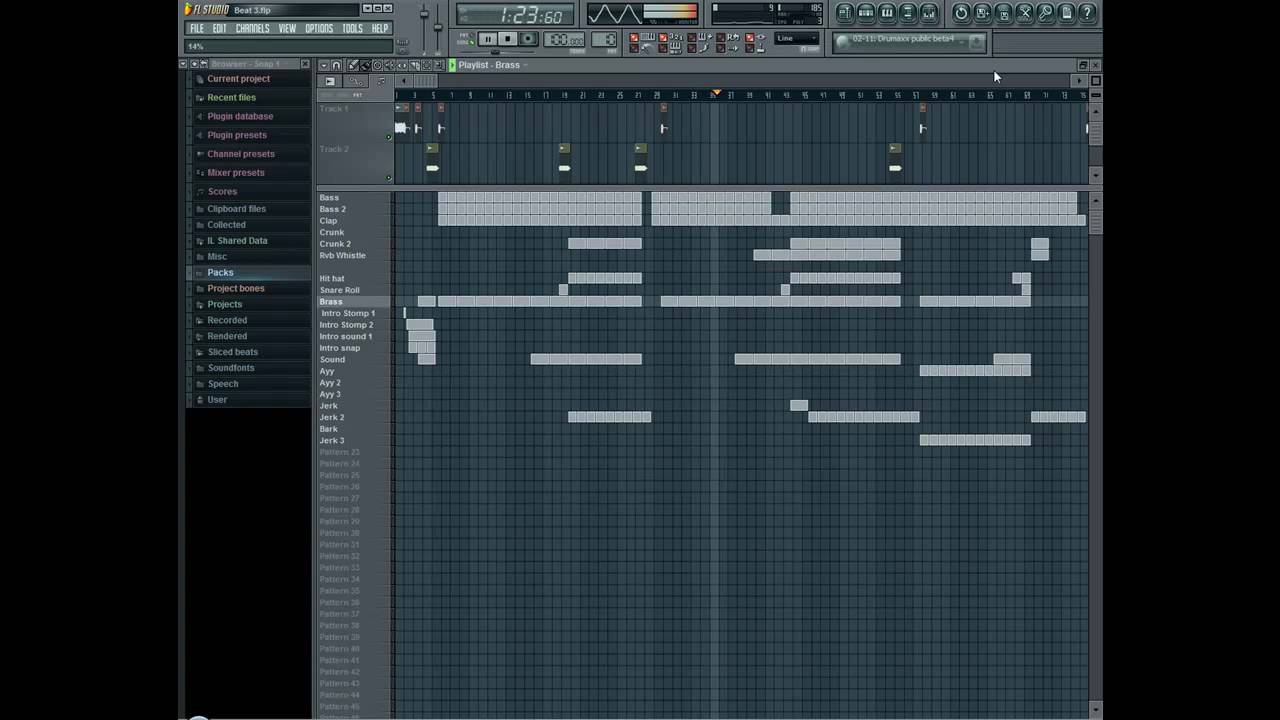This screenshot has height=720, width=1280.
Task: Select the paint brush tool in playlist
Action: (x=365, y=65)
